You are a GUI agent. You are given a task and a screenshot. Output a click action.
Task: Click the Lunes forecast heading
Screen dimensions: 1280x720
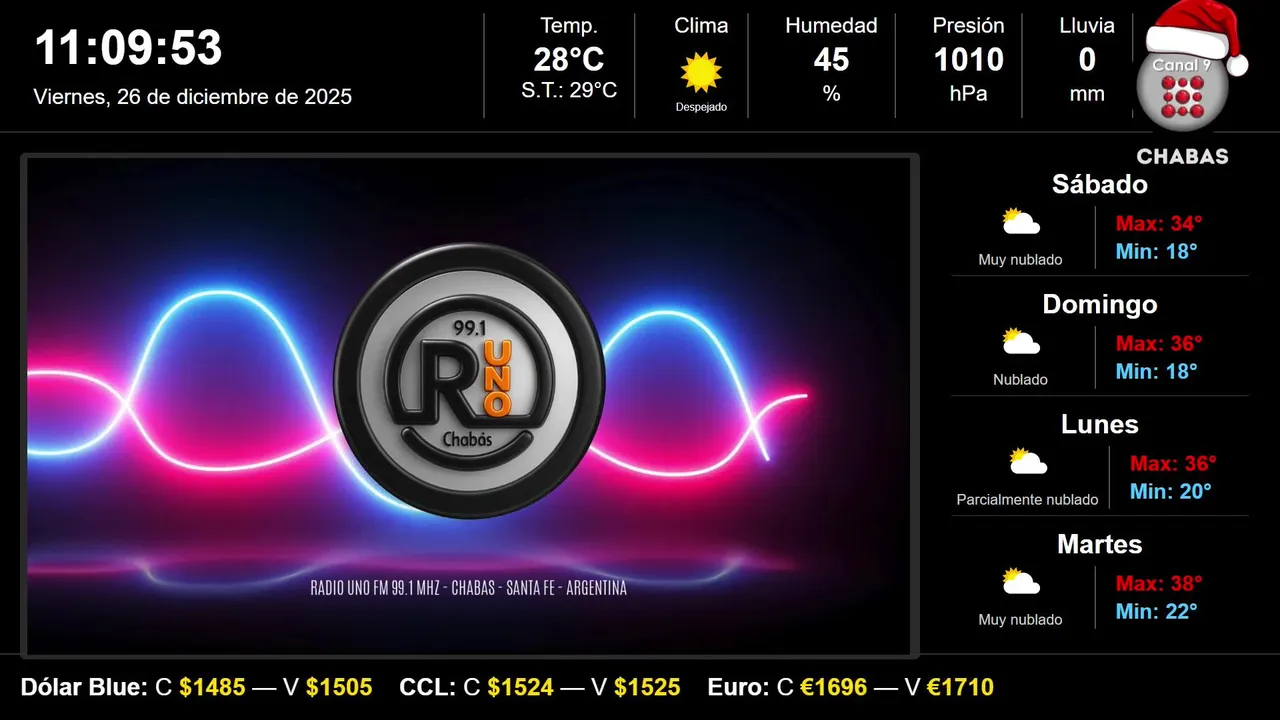tap(1100, 424)
